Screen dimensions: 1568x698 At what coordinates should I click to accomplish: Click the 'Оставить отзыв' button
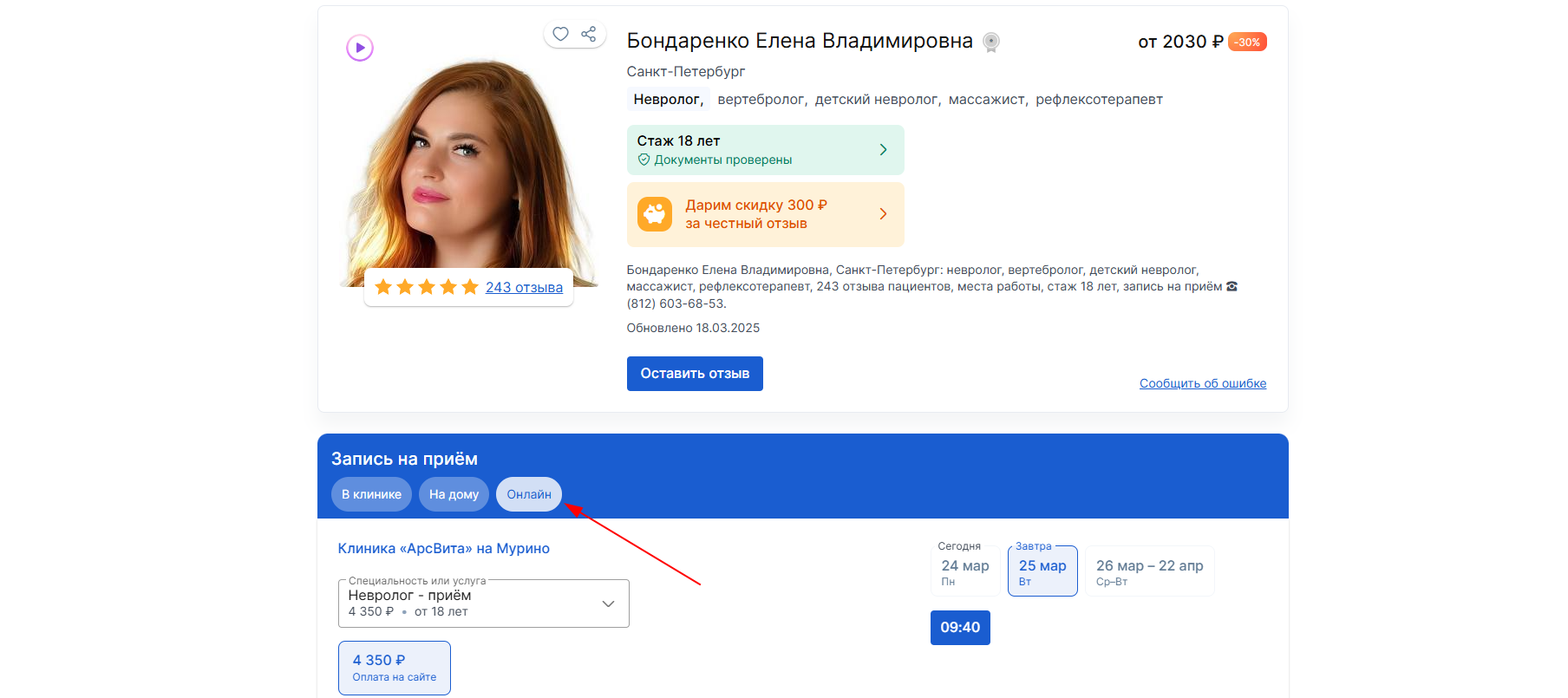click(x=695, y=374)
